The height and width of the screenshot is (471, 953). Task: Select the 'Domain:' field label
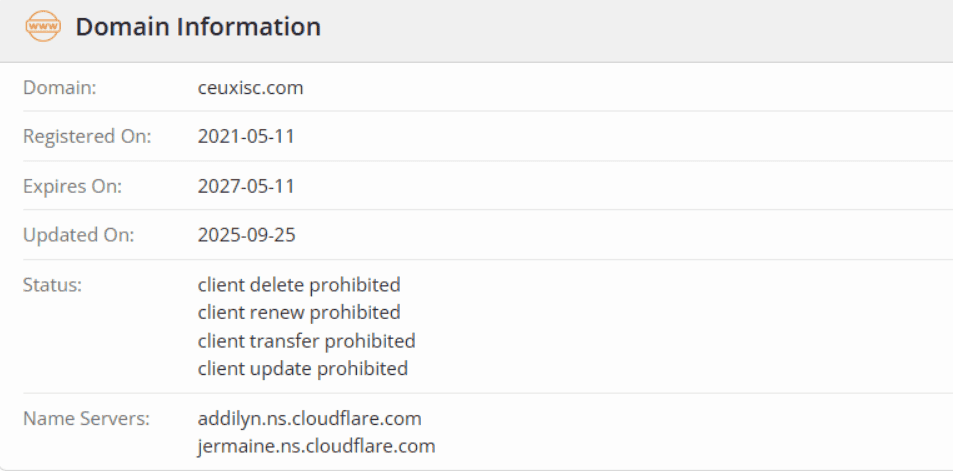(60, 88)
